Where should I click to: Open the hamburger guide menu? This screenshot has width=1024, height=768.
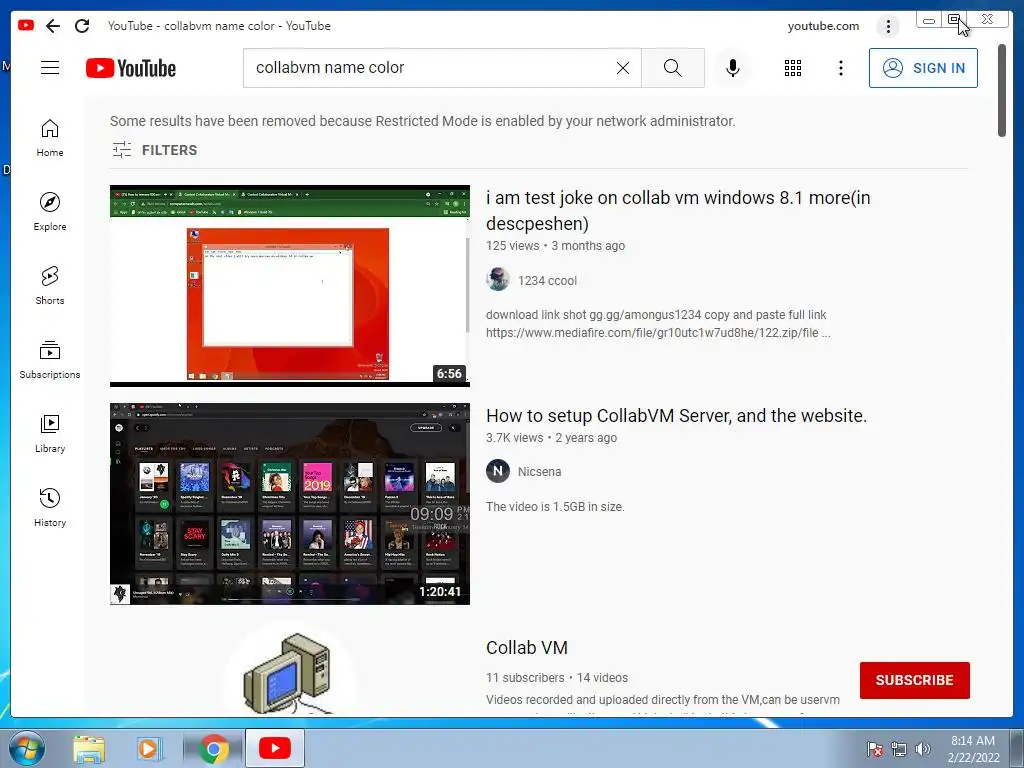[50, 67]
